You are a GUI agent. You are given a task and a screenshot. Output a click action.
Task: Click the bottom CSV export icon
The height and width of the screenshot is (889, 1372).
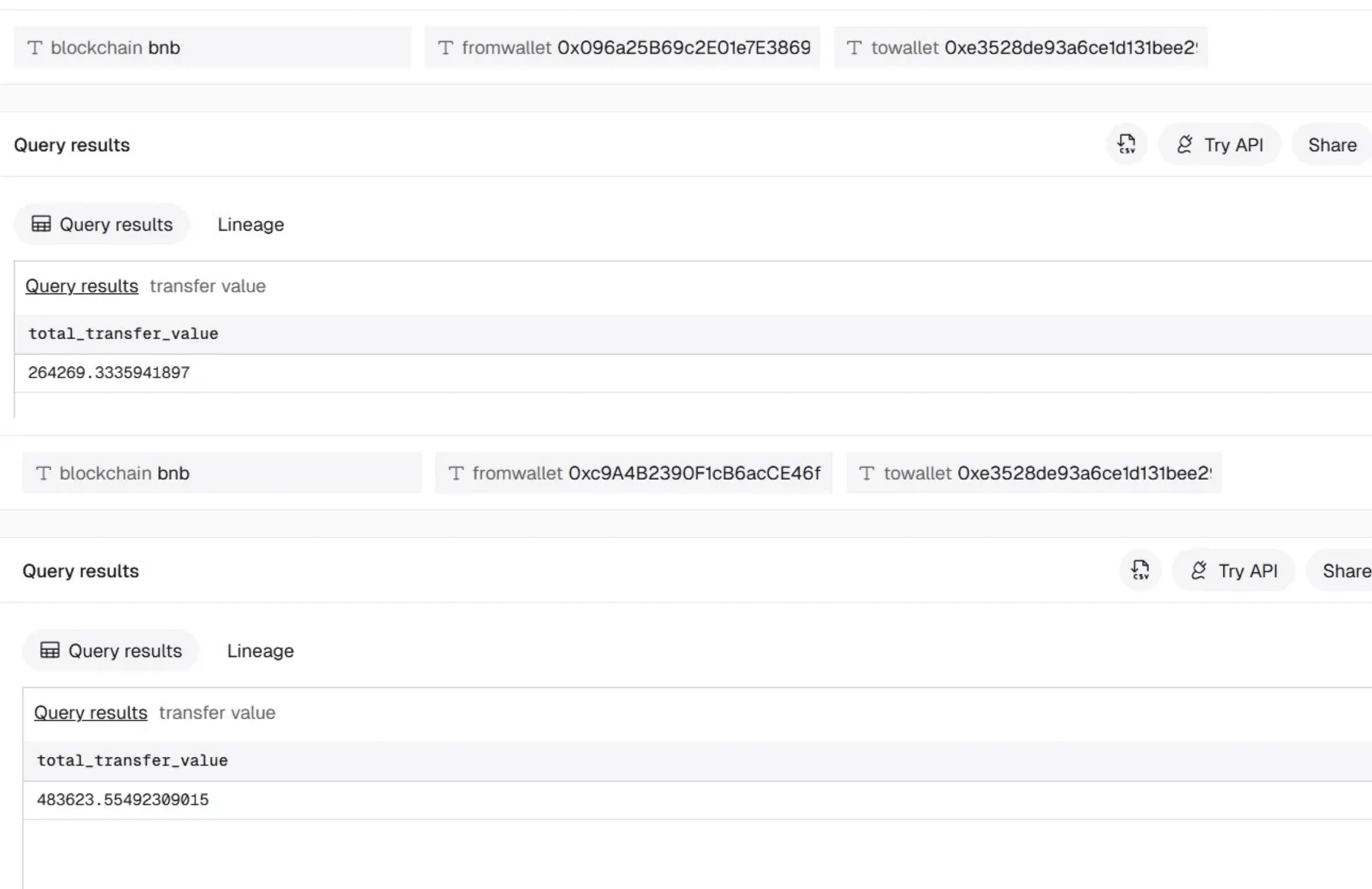coord(1140,570)
